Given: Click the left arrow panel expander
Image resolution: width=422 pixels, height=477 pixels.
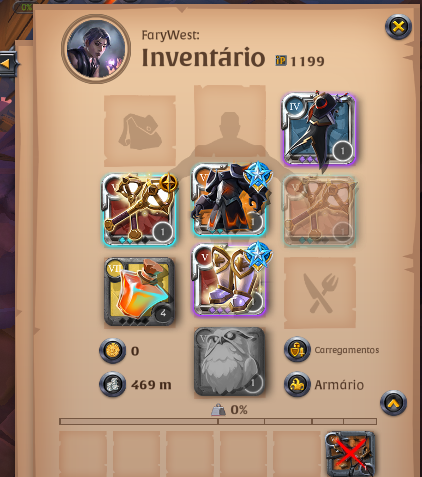Looking at the screenshot, I should [x=7, y=63].
